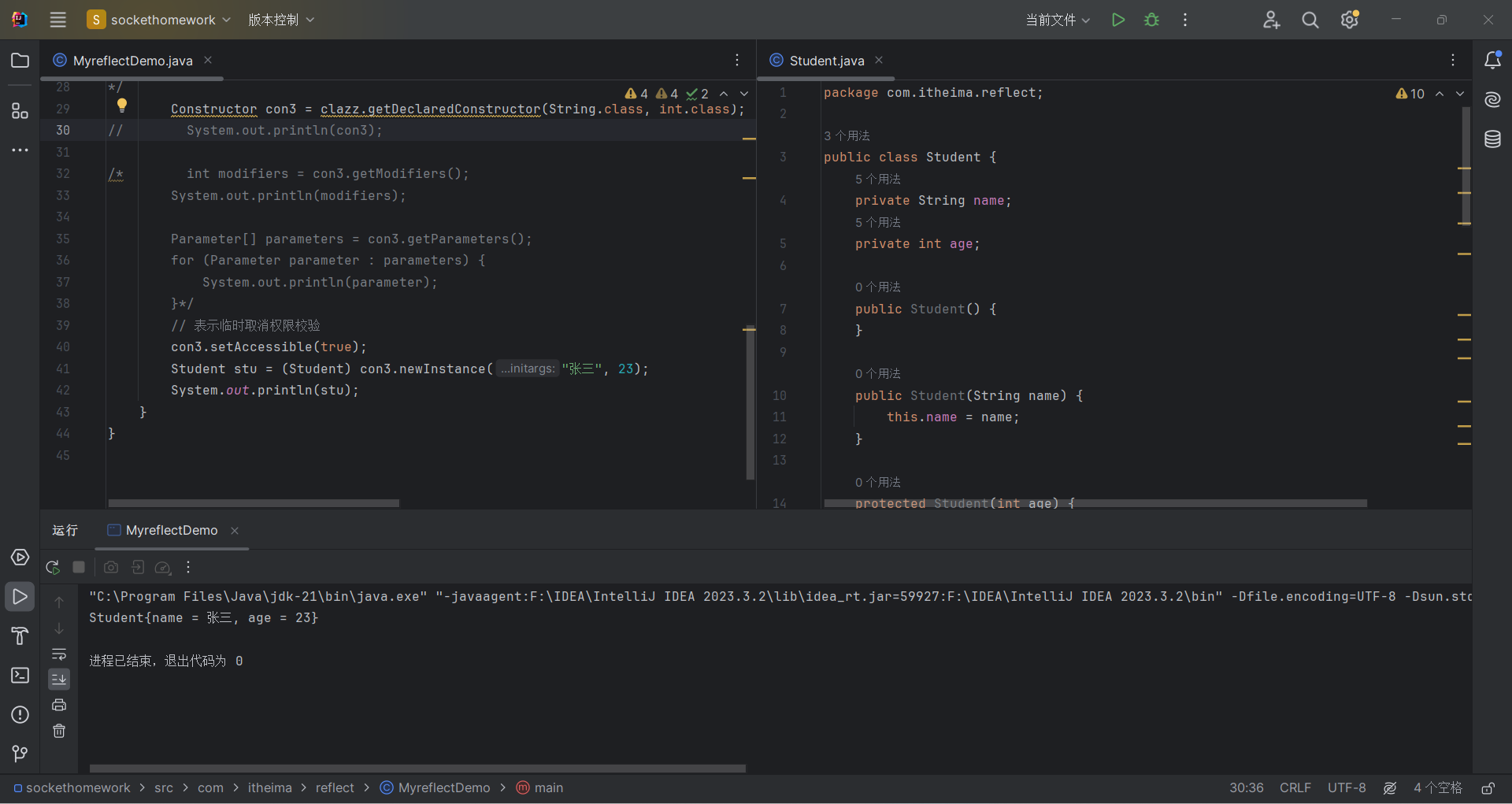Run the current file with green arrow
Screen dimensions: 1512x804
1117,20
